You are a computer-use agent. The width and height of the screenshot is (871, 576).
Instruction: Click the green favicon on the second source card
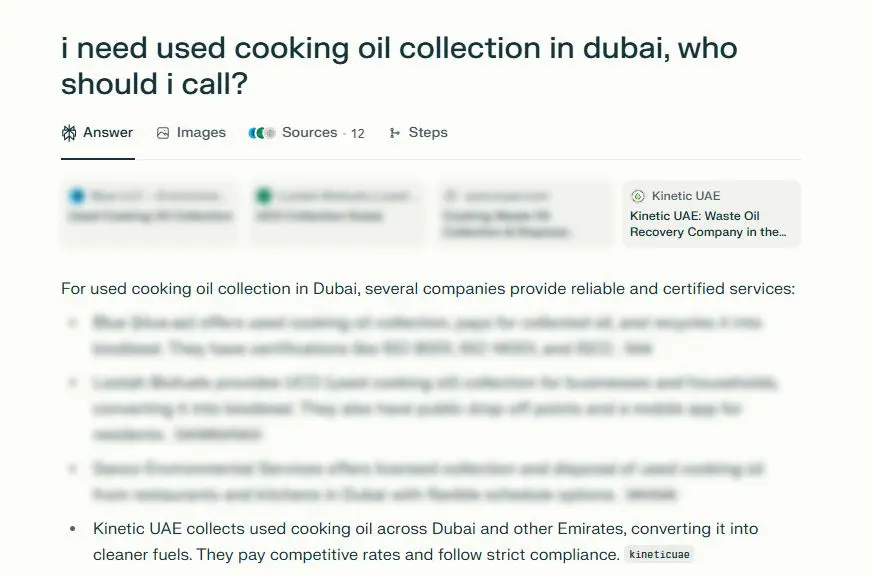pyautogui.click(x=262, y=195)
